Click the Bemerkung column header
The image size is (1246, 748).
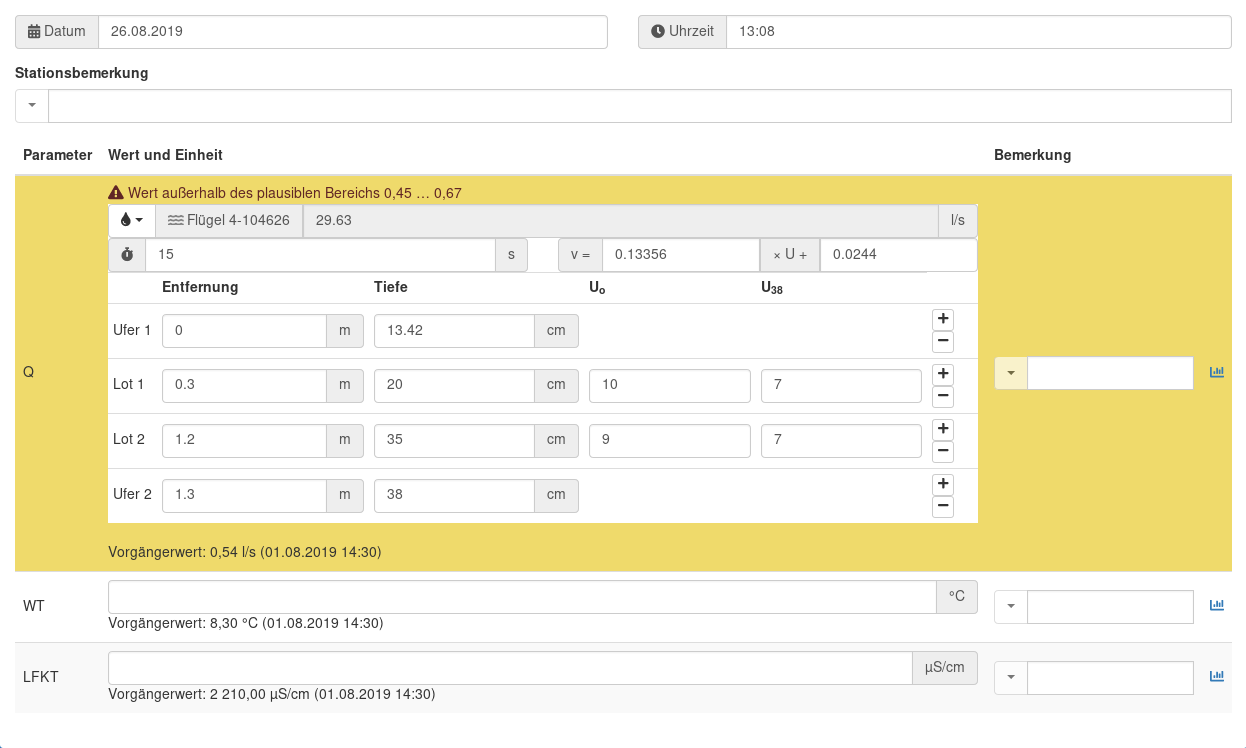click(x=1032, y=155)
